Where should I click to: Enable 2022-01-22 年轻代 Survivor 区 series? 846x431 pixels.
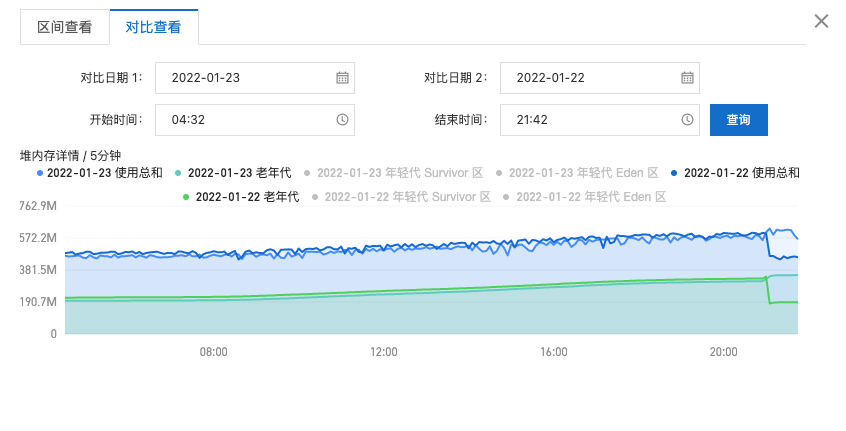point(401,197)
